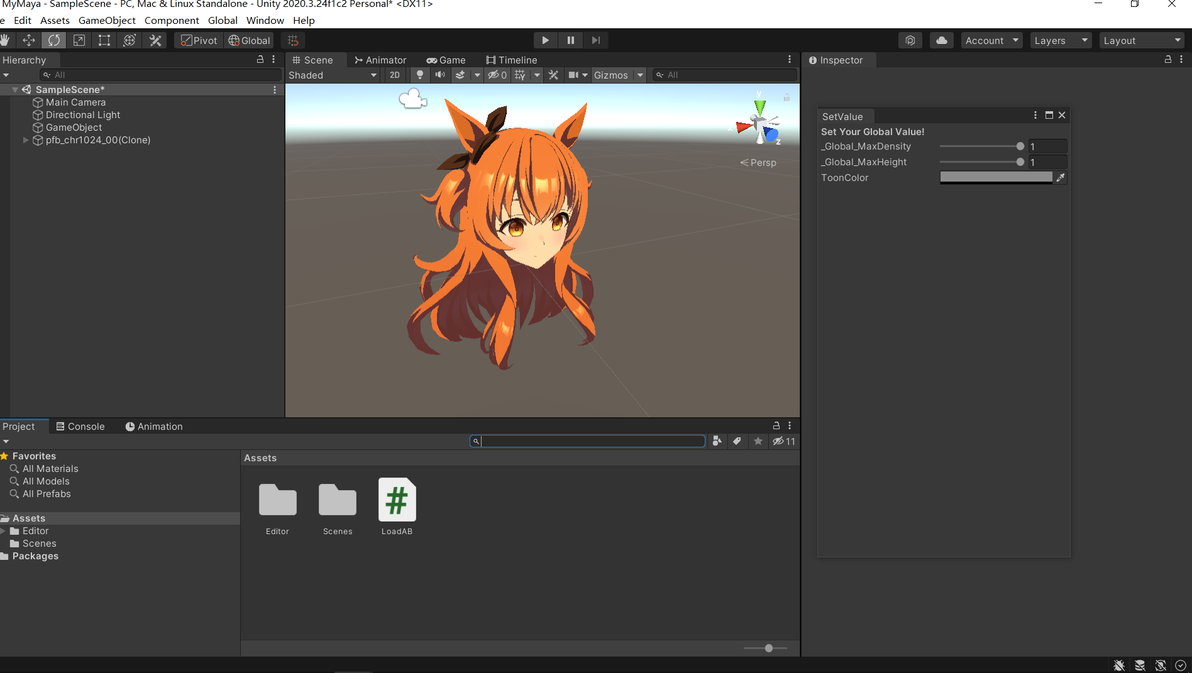Open the GameObject menu
The image size is (1192, 673).
coord(107,21)
